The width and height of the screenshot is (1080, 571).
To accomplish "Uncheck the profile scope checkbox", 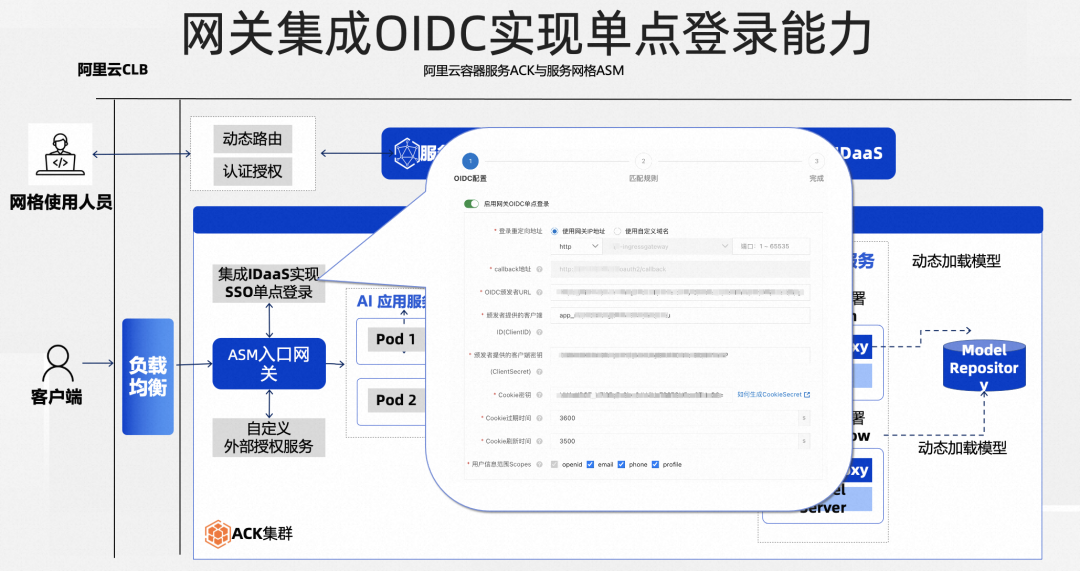I will pos(655,464).
